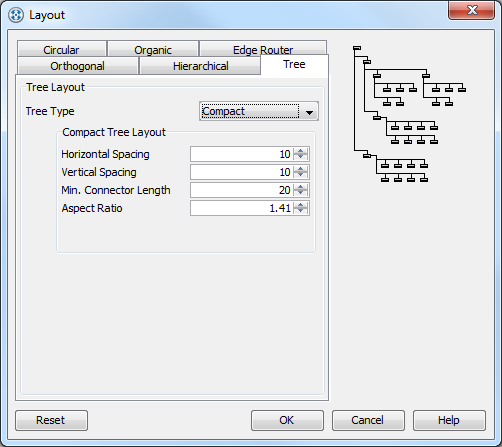Click the Horizontal Spacing label
502x447 pixels.
click(105, 154)
